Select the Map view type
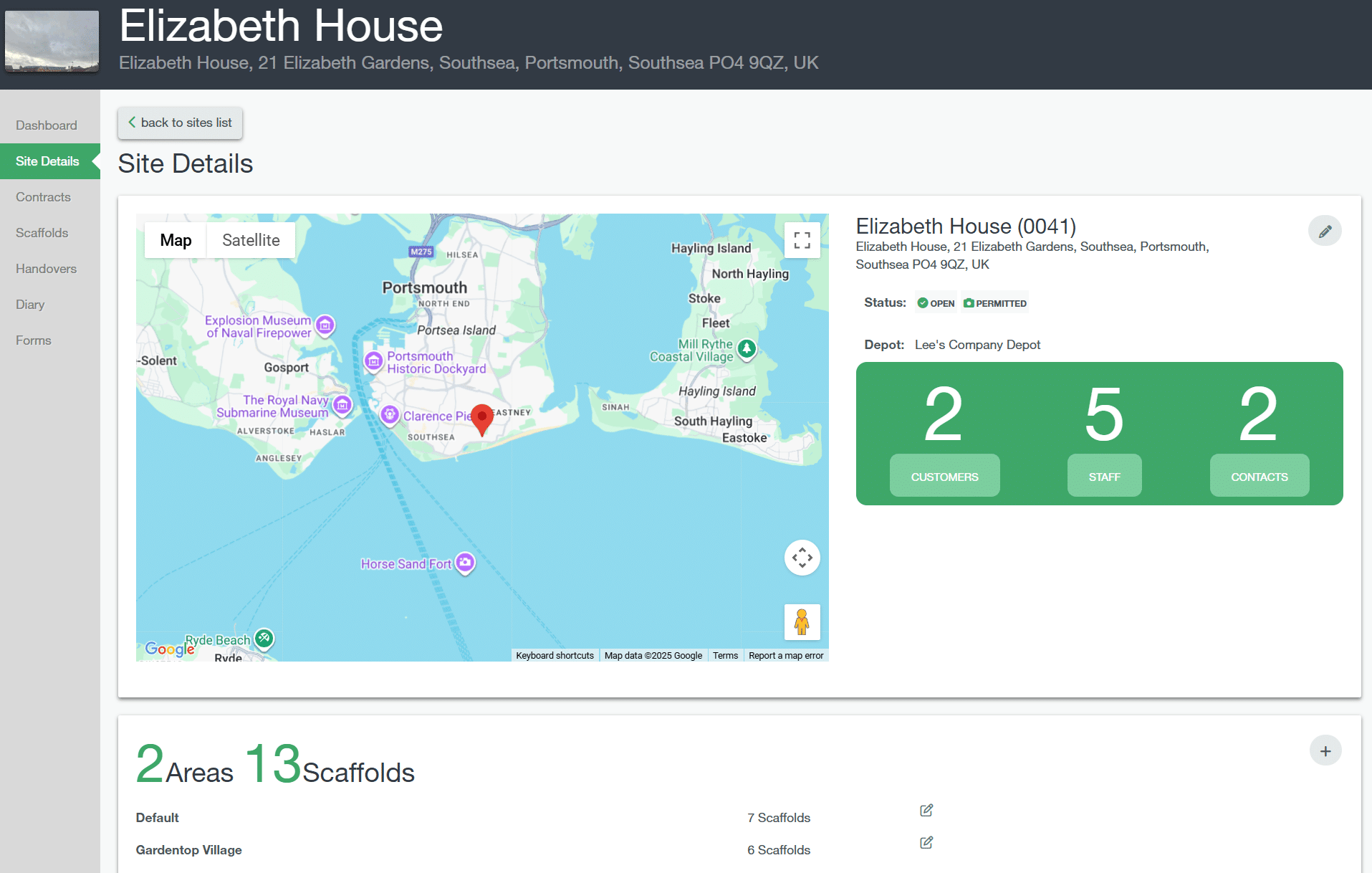 coord(176,240)
